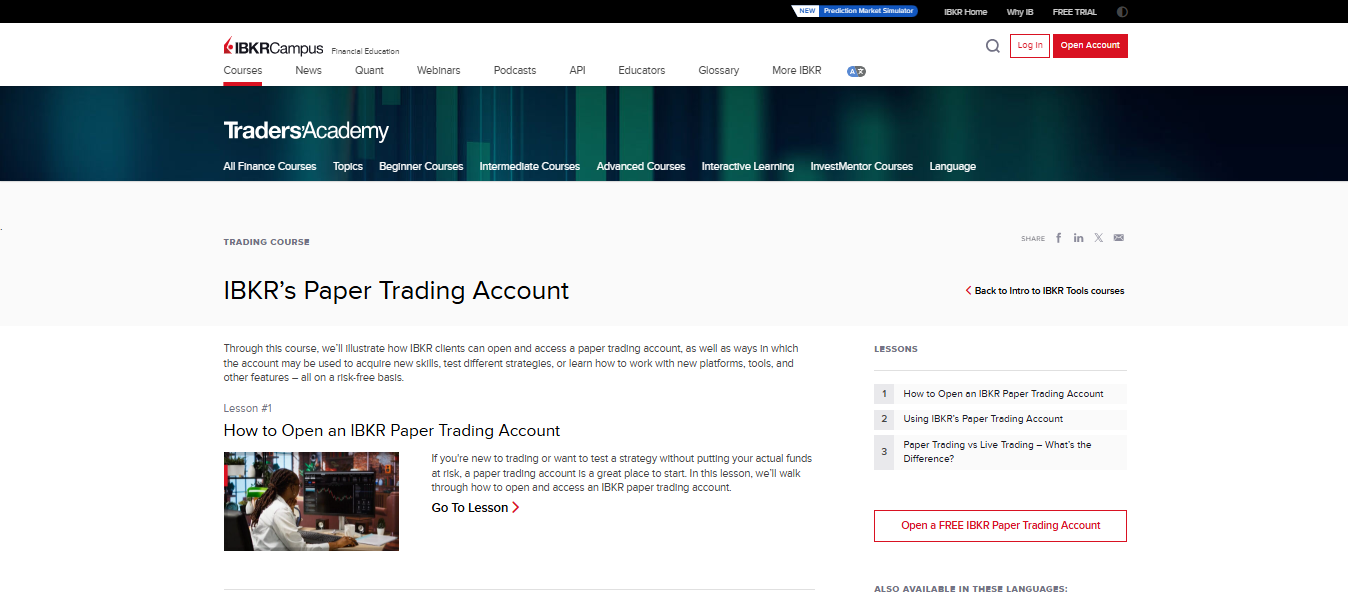Share course on Facebook icon
Screen dimensions: 1348x604
[1059, 238]
